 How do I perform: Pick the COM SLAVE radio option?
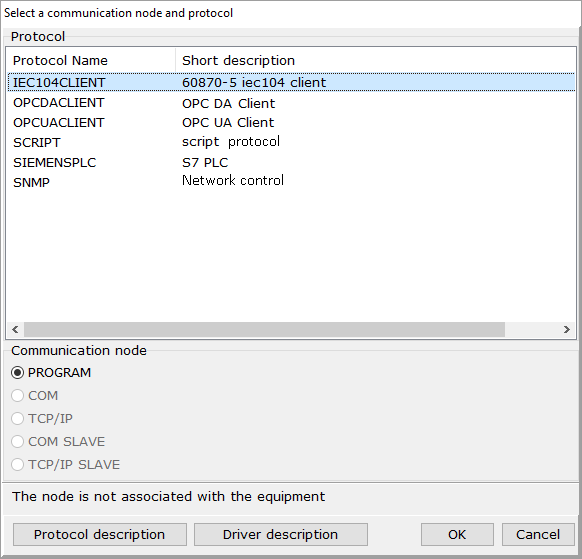point(17,441)
